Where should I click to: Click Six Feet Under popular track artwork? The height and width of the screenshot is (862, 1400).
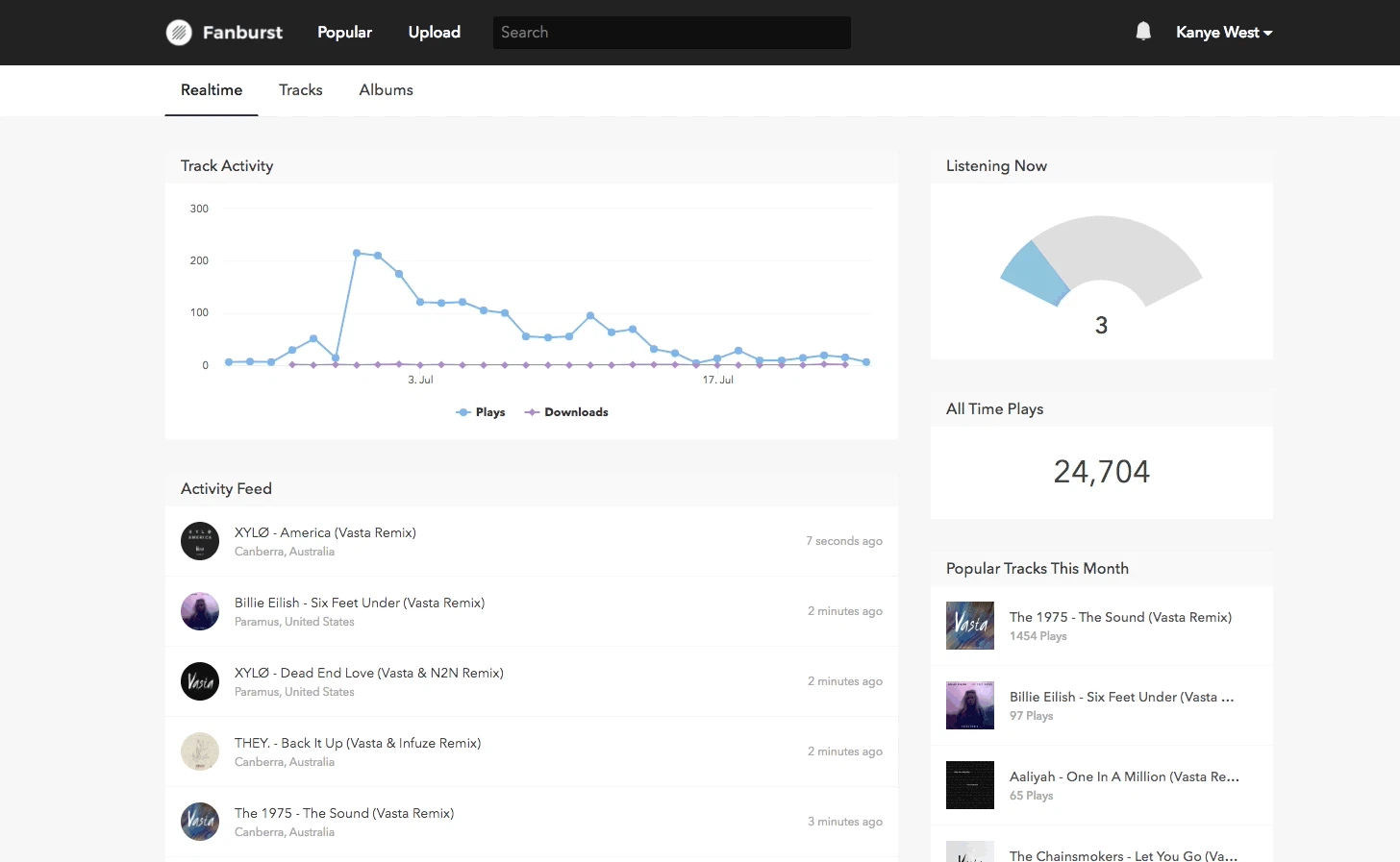click(x=970, y=705)
